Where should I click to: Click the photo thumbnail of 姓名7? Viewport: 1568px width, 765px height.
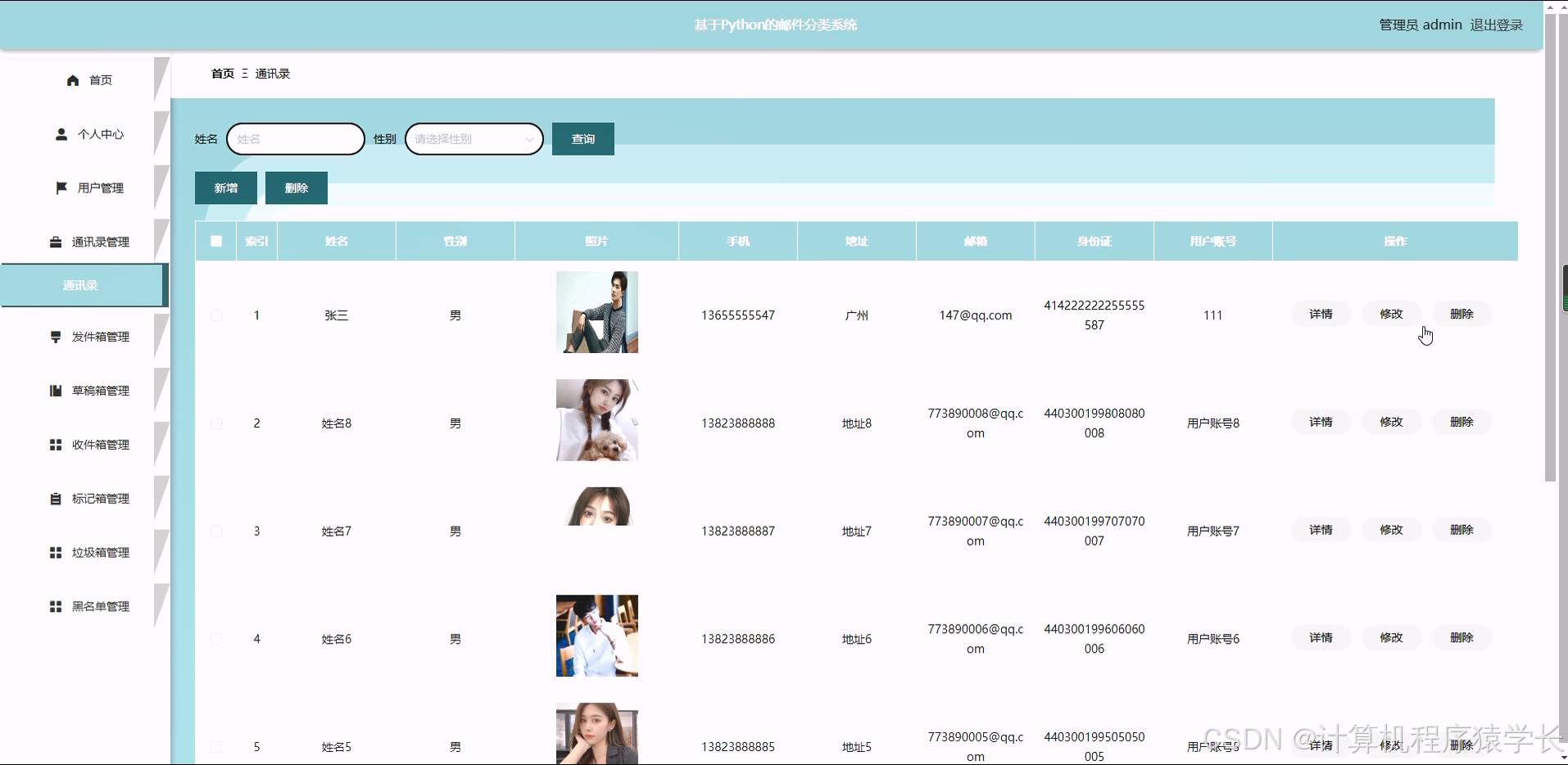(597, 507)
